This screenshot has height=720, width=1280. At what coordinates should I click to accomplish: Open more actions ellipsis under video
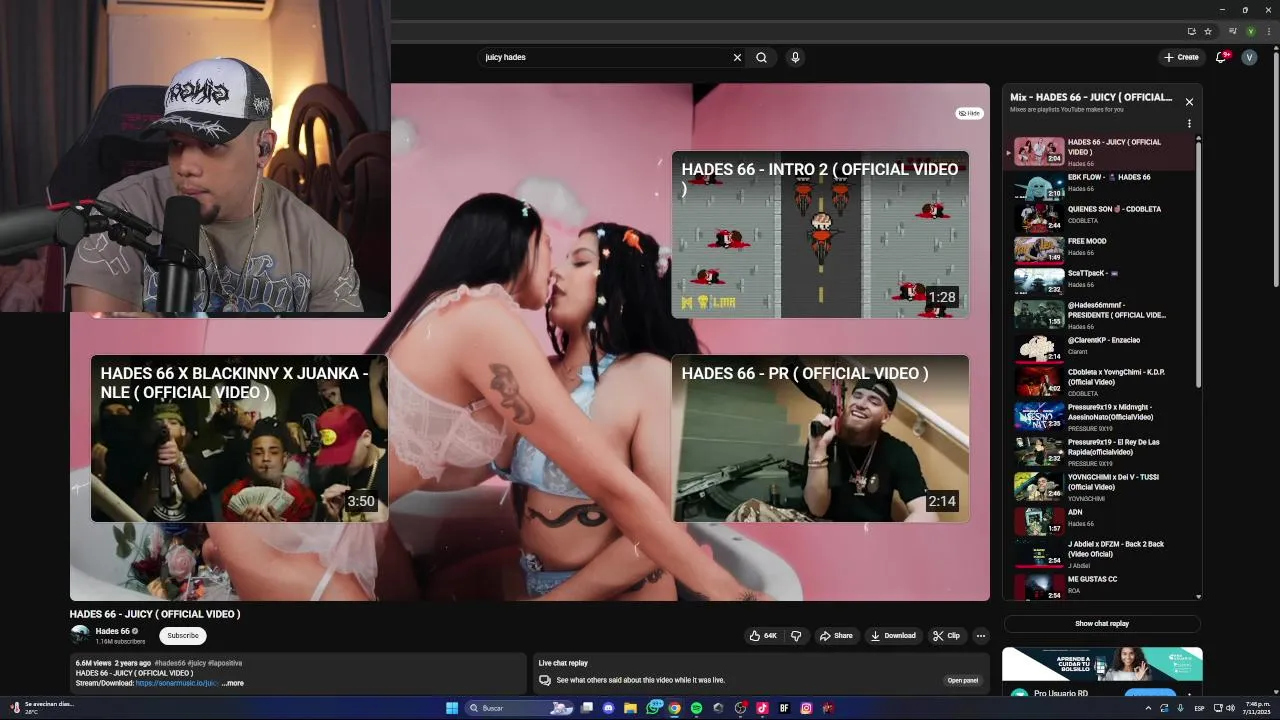pos(980,635)
